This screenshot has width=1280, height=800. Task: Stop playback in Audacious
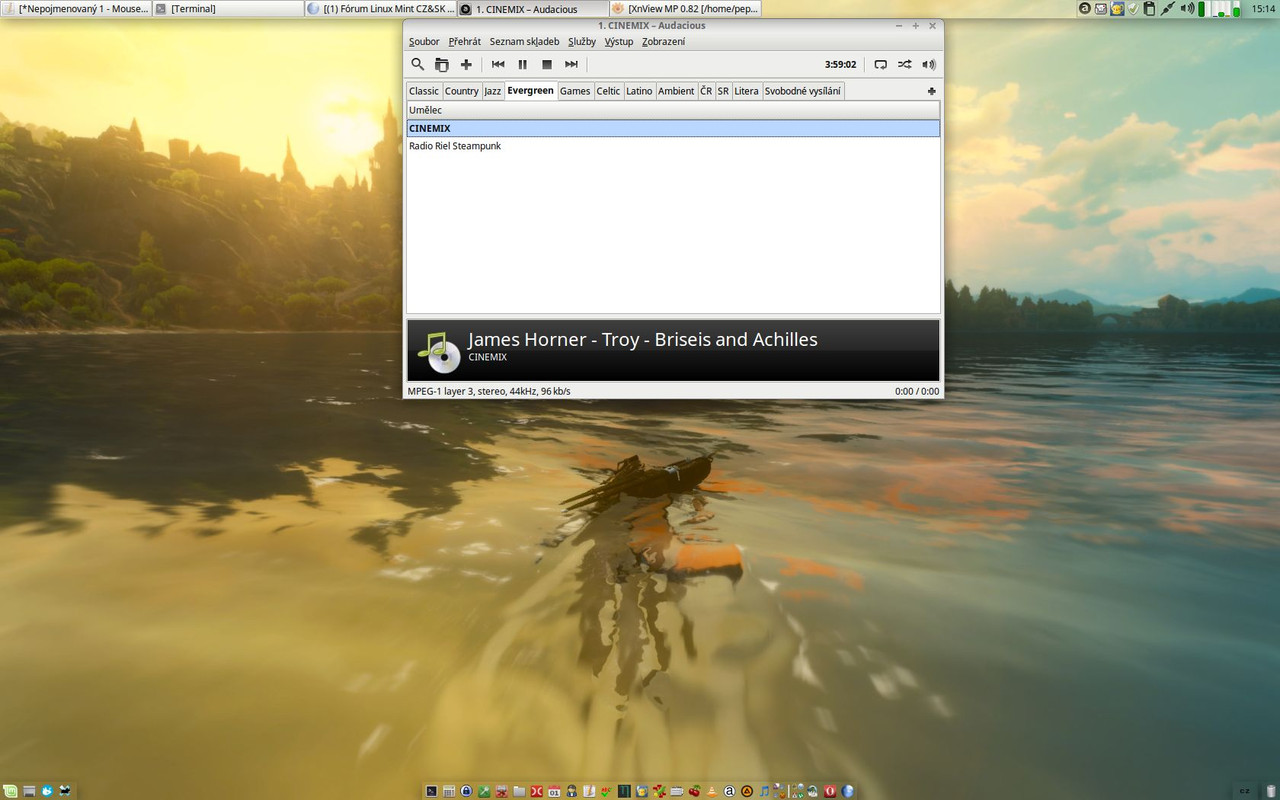pos(547,64)
